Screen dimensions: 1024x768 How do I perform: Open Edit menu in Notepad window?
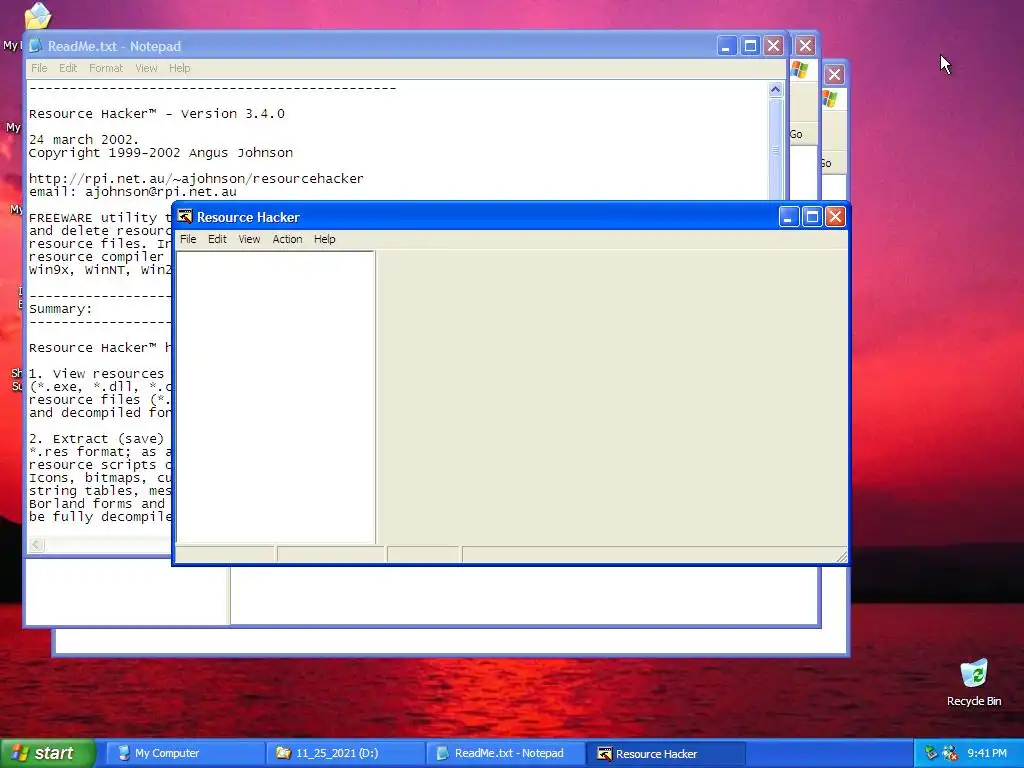(68, 68)
